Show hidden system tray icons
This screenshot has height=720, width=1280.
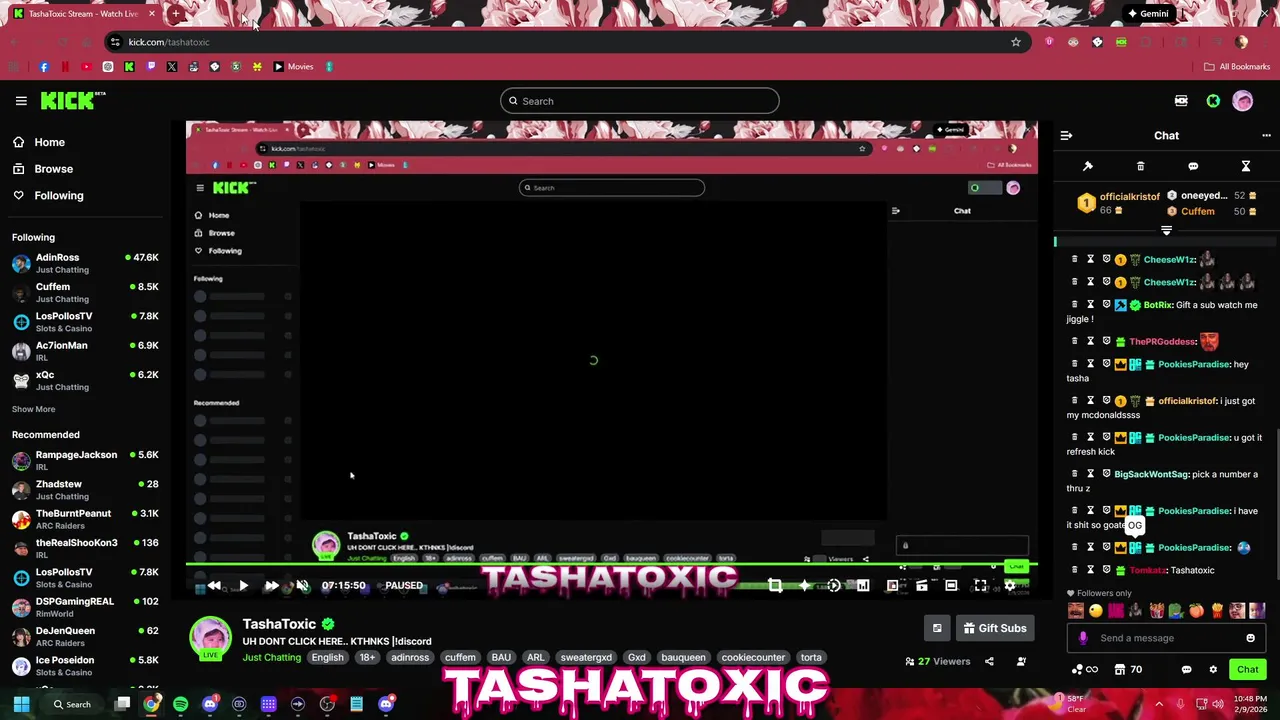tap(1159, 704)
